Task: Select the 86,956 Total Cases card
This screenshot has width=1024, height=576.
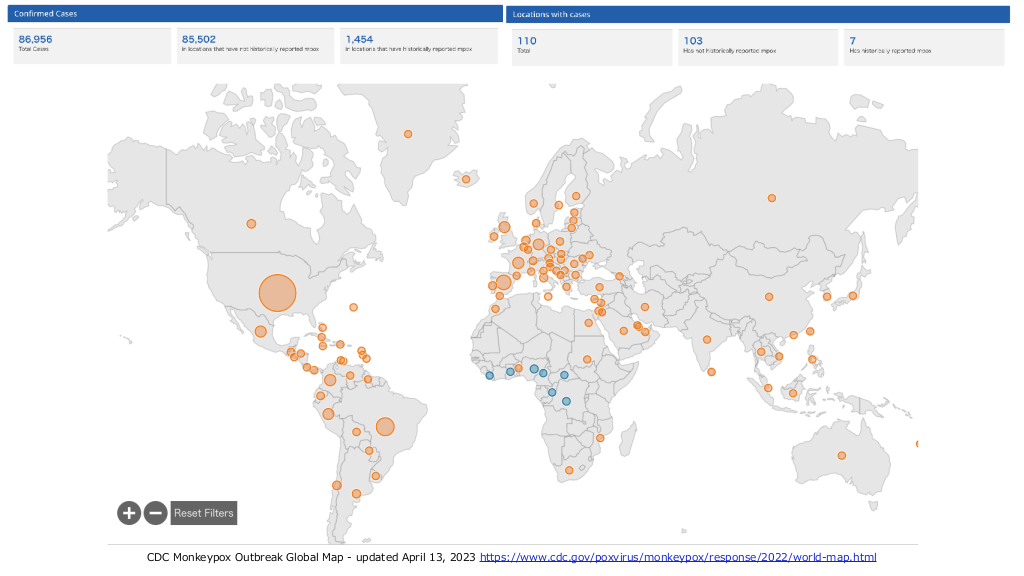Action: pyautogui.click(x=92, y=46)
